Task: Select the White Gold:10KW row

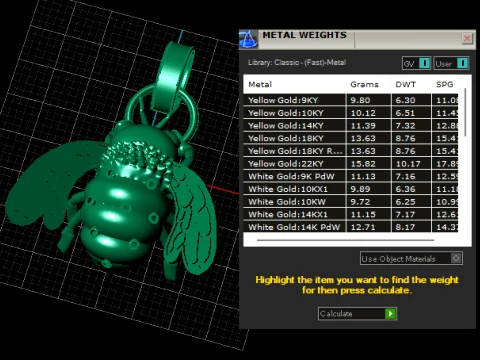Action: pos(351,201)
